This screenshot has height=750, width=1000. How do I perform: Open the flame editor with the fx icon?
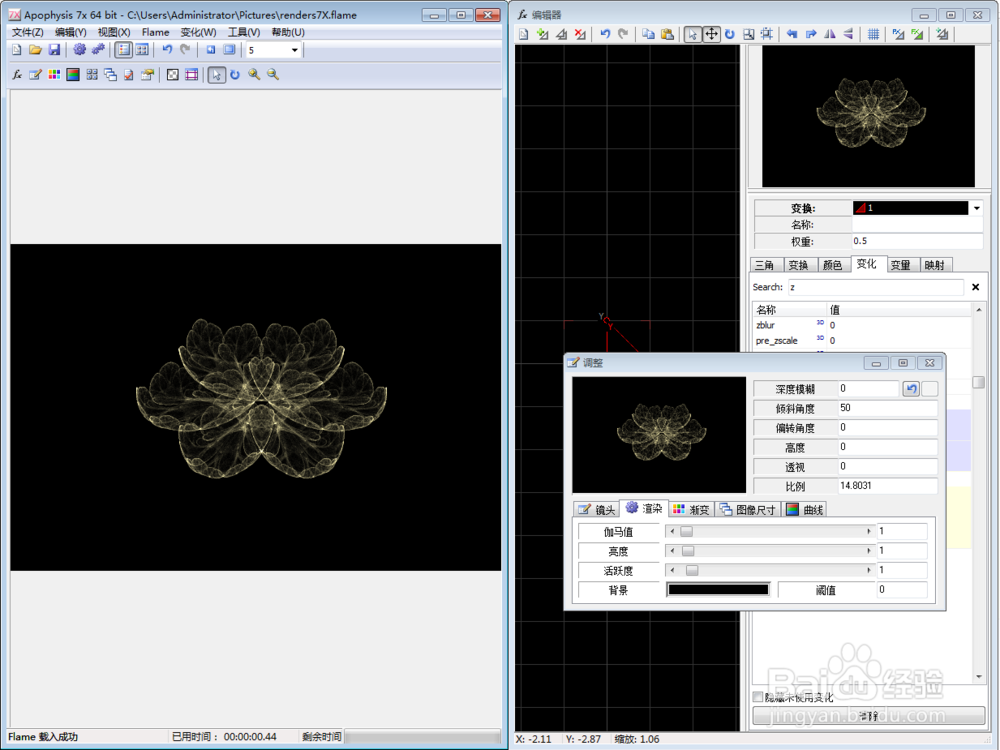17,74
